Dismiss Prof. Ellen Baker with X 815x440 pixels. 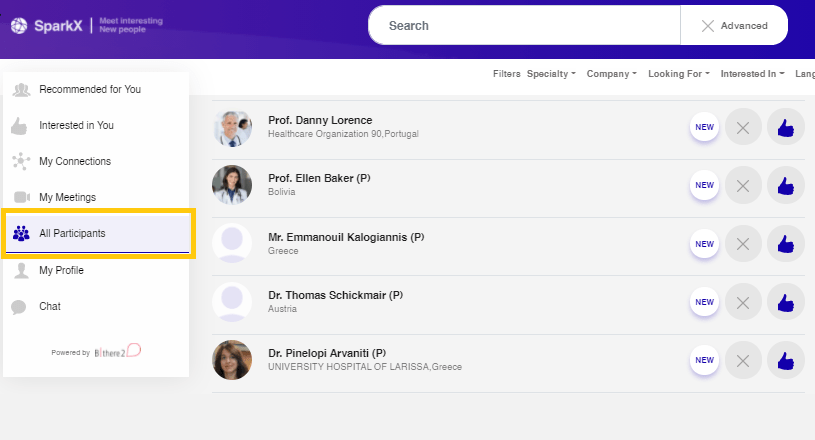coord(743,185)
